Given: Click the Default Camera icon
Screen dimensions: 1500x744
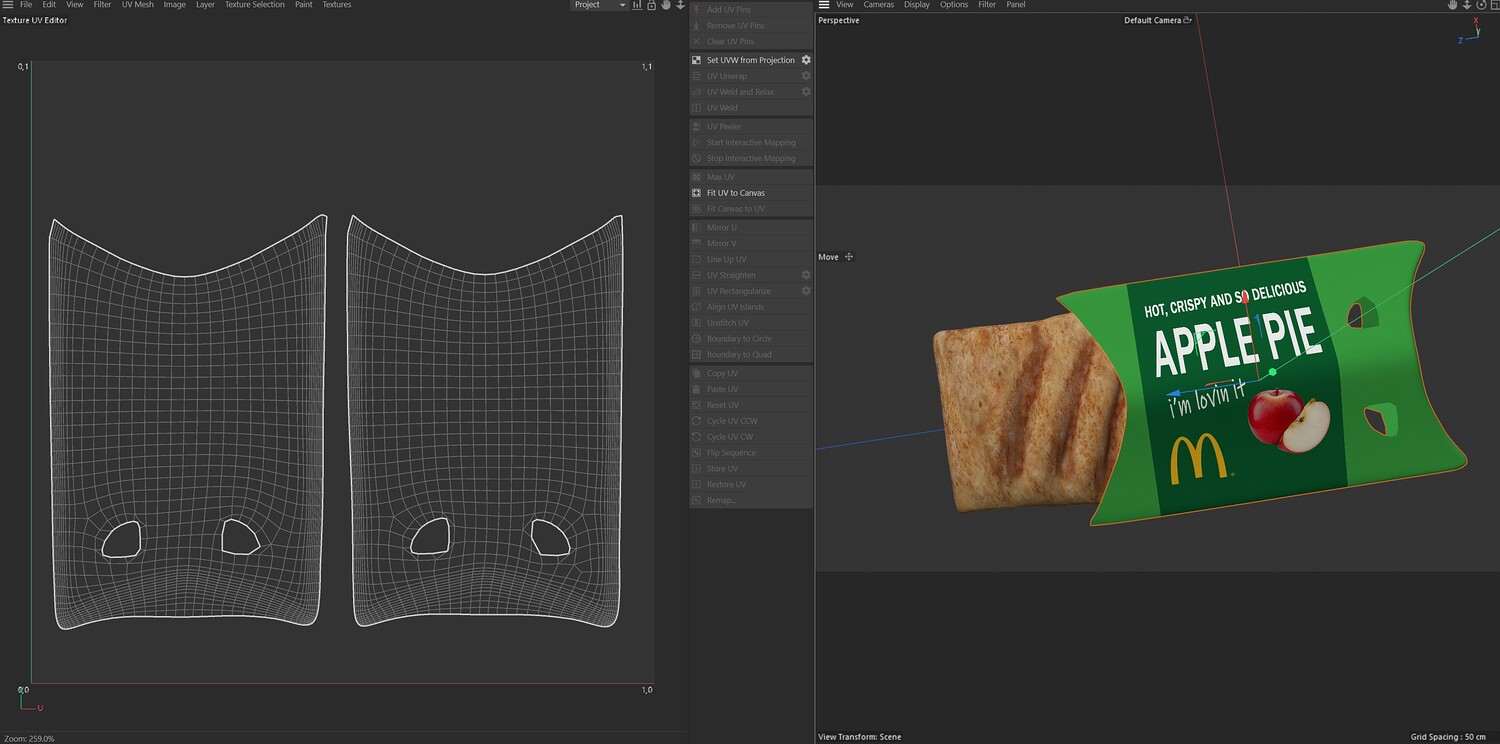Looking at the screenshot, I should [1188, 20].
